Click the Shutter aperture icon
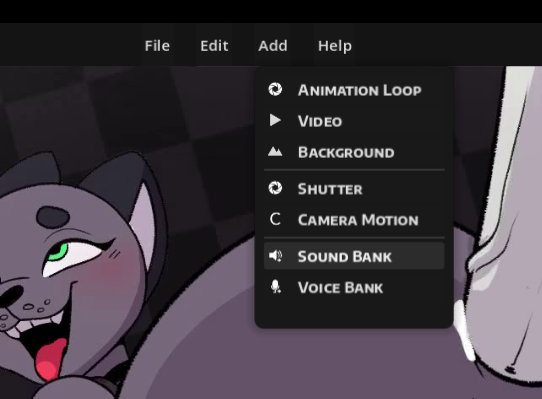Image resolution: width=542 pixels, height=399 pixels. pos(275,188)
